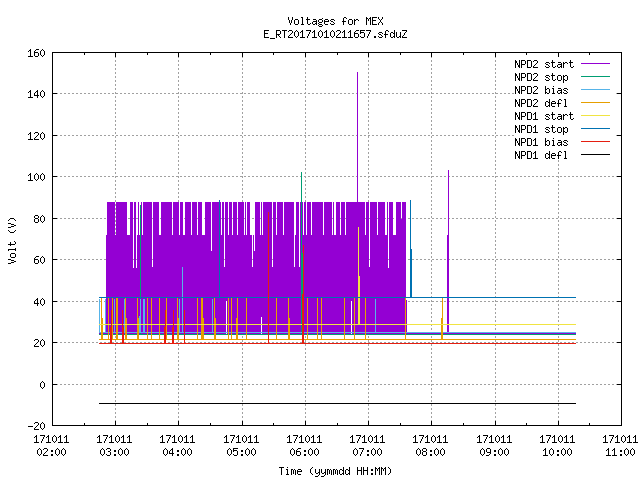The width and height of the screenshot is (640, 480).
Task: Select the file name E_RT20171010211657.sfduZ subtitle
Action: 335,34
